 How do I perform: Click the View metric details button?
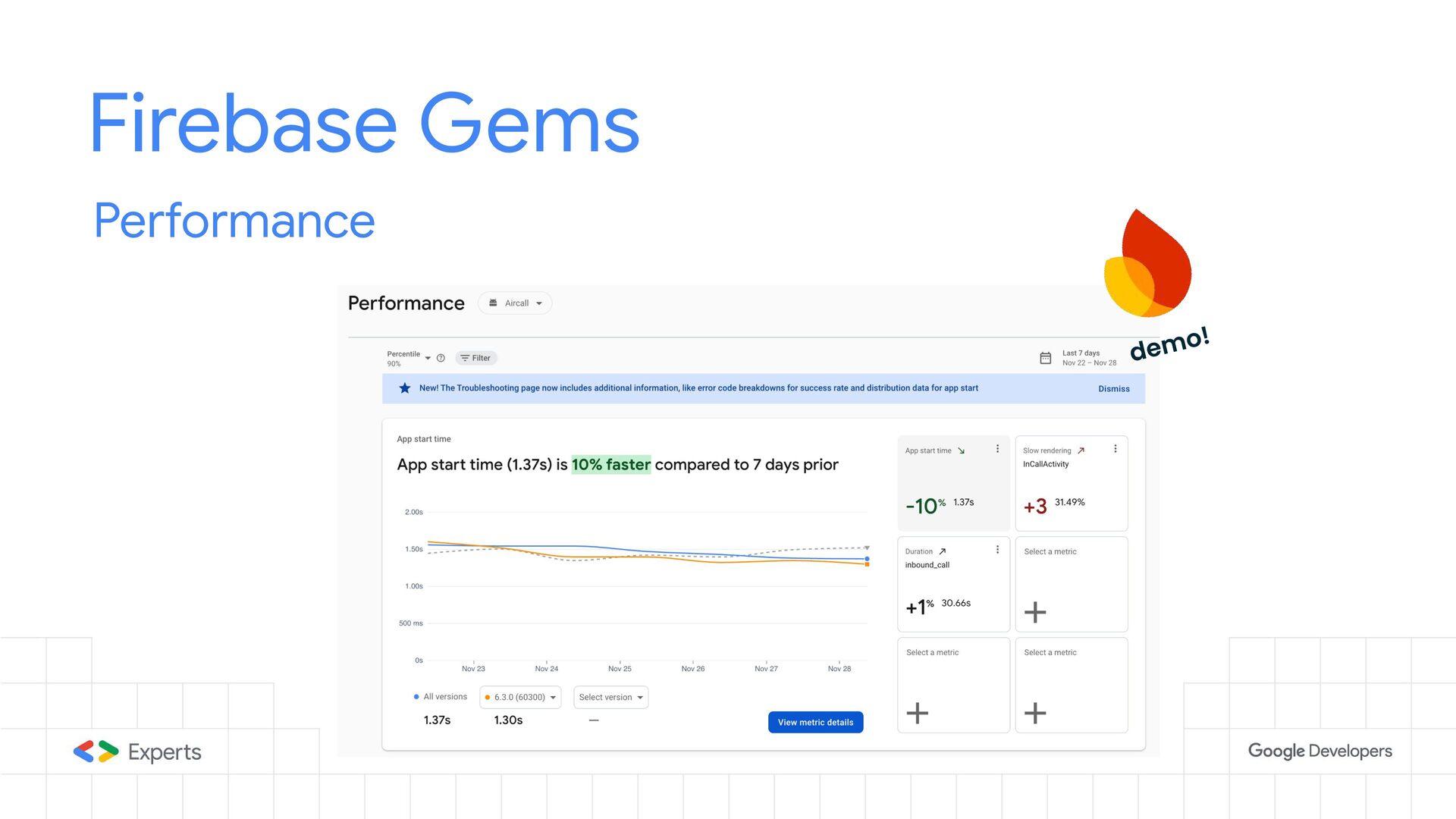(x=815, y=723)
